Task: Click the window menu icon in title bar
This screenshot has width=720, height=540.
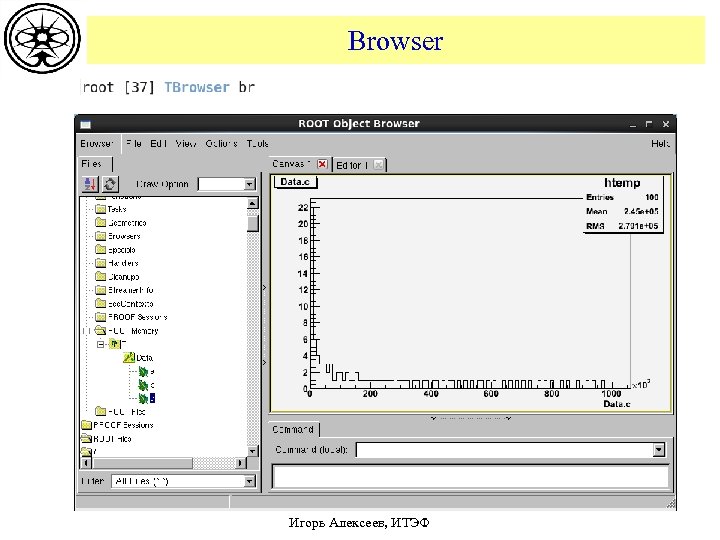Action: point(85,124)
